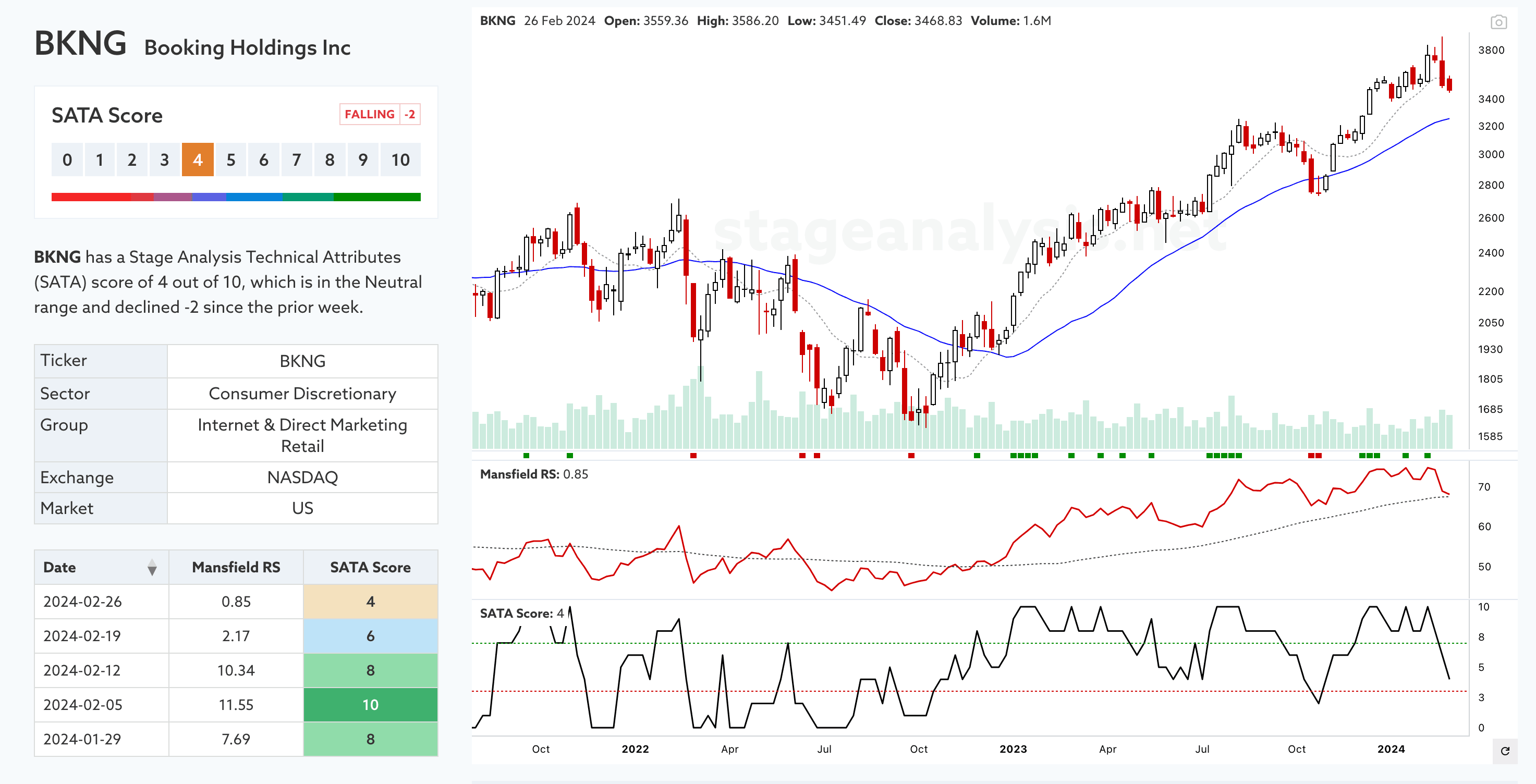This screenshot has width=1536, height=784.
Task: Select SATA score box 6
Action: (263, 160)
